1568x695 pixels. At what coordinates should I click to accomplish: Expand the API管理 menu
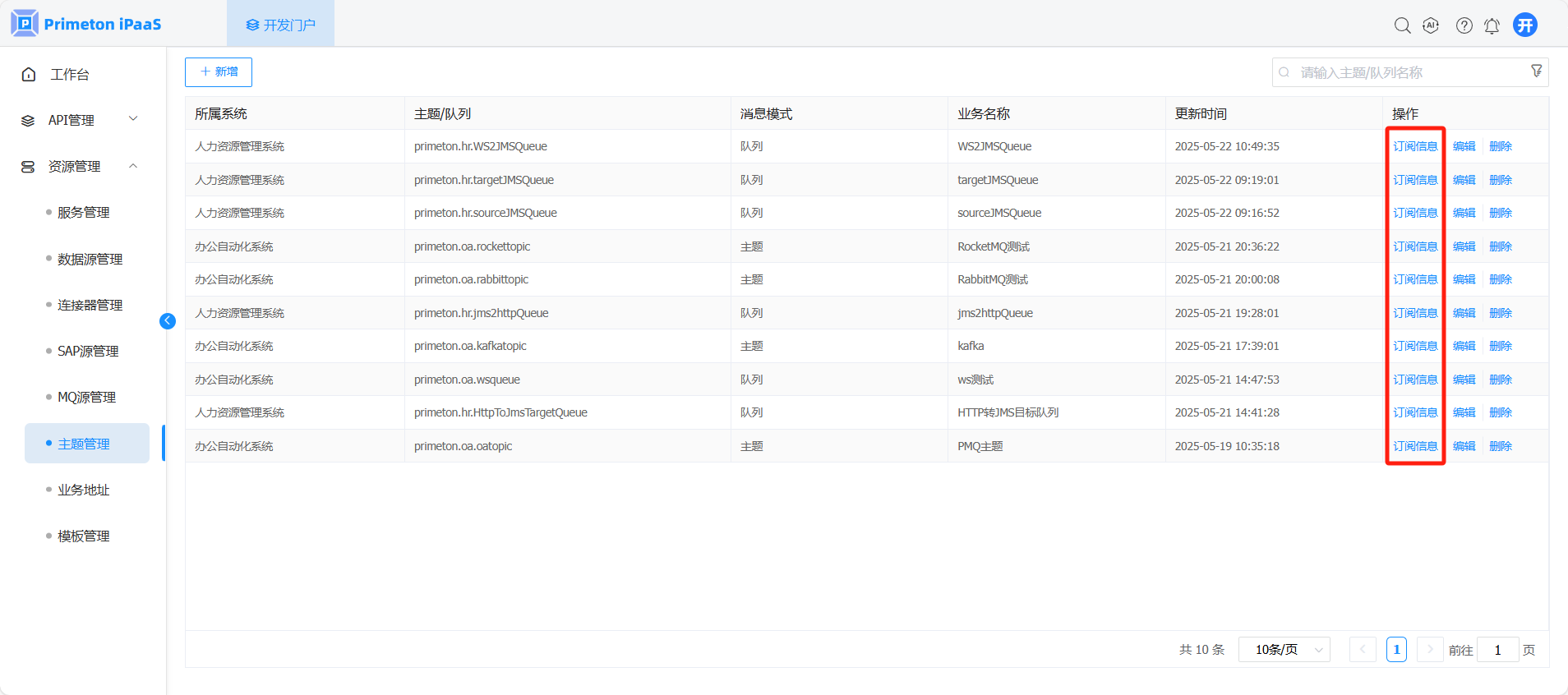tap(80, 120)
